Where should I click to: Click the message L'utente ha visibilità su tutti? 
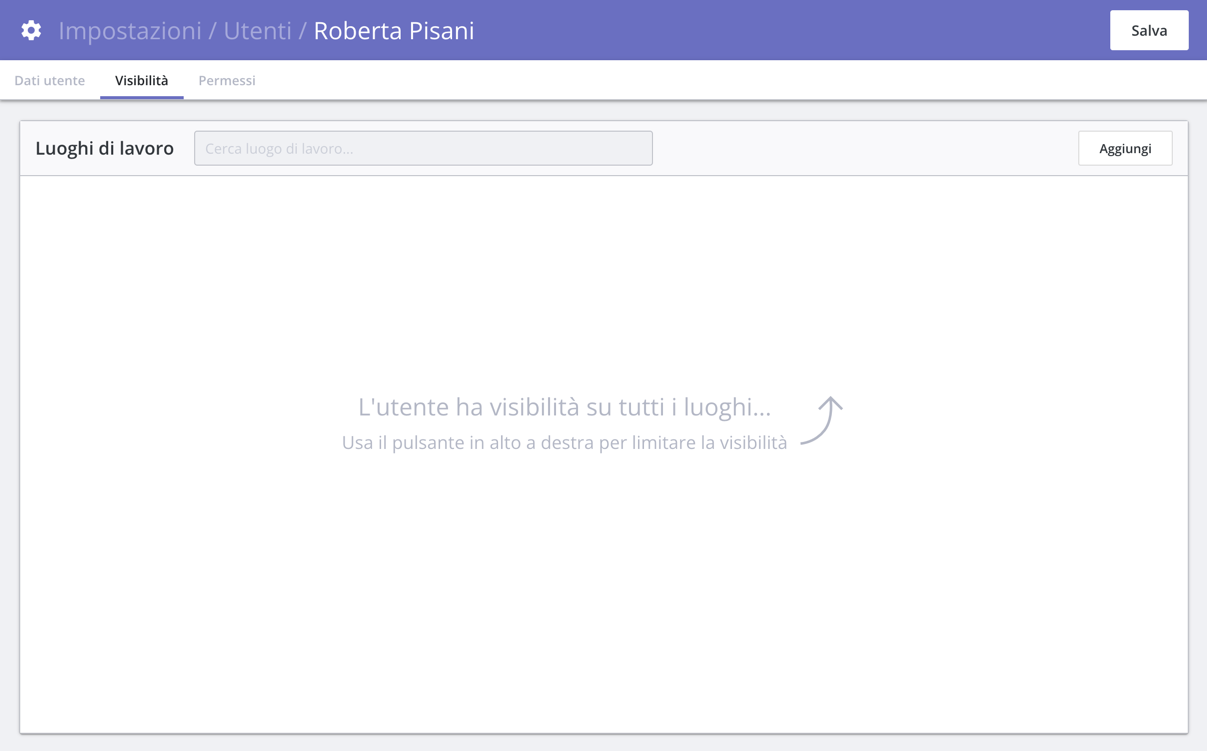point(564,406)
